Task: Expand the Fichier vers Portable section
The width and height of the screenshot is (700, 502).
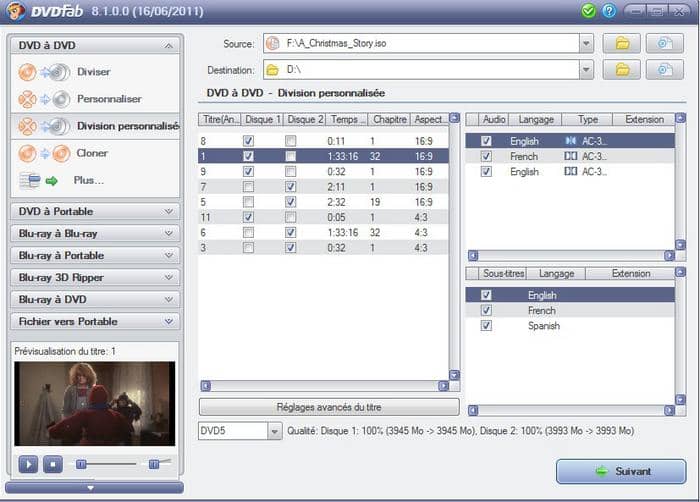Action: coord(168,321)
